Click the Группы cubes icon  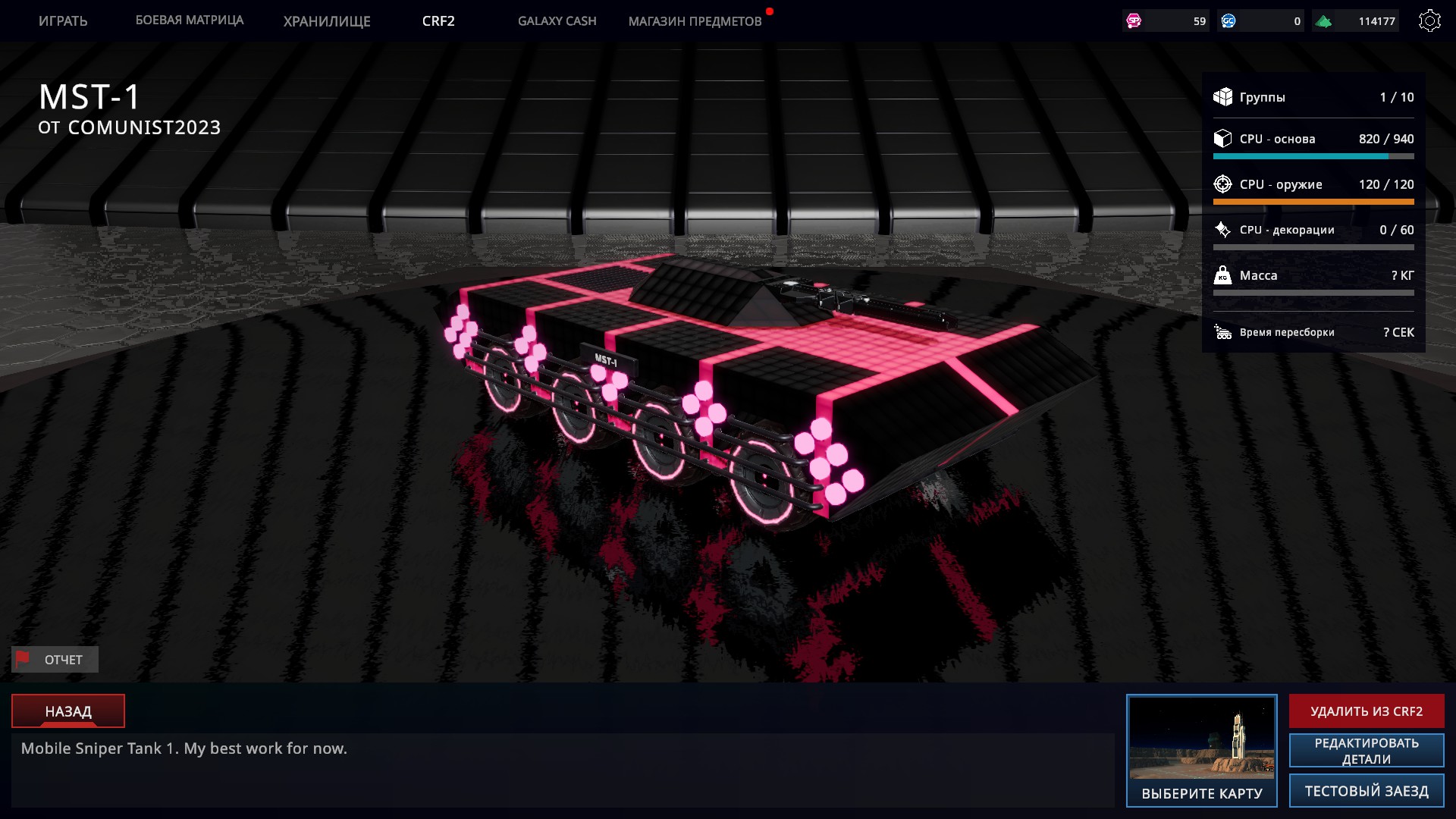pyautogui.click(x=1222, y=96)
